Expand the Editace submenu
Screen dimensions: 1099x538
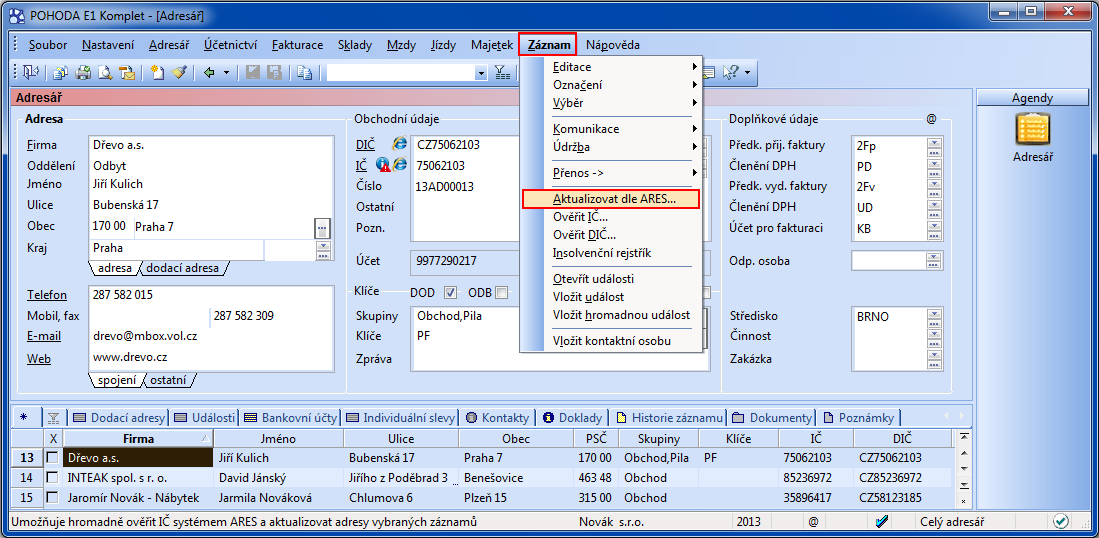[x=624, y=67]
